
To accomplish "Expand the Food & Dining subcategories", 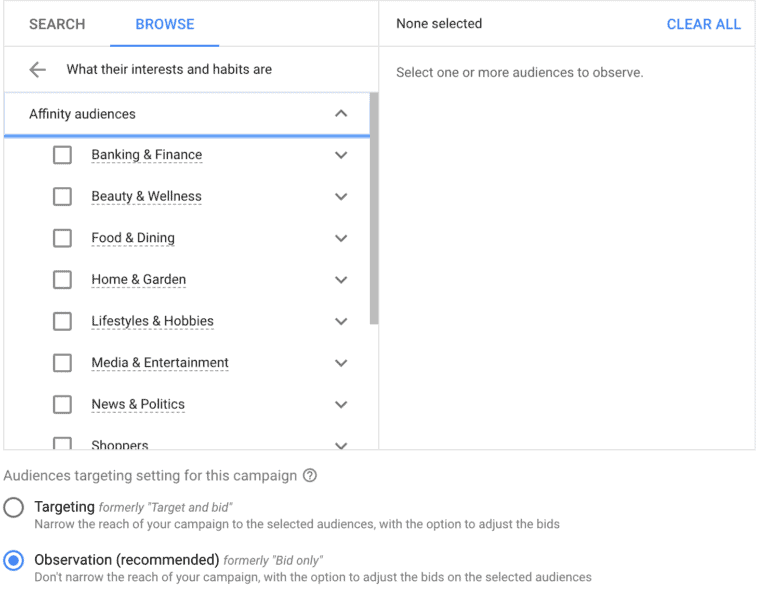I will click(x=341, y=238).
